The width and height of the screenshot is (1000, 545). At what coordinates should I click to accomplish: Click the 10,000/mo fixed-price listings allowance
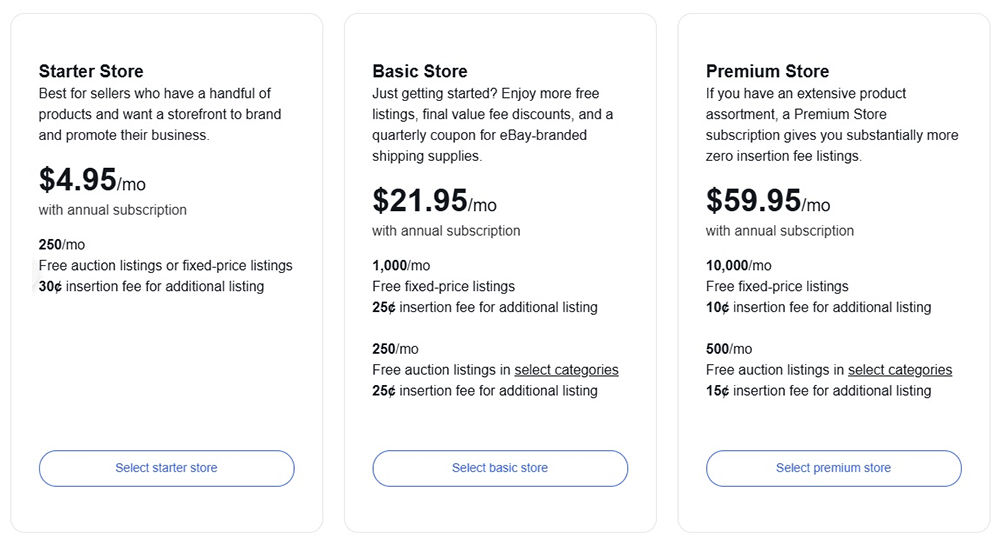[739, 266]
